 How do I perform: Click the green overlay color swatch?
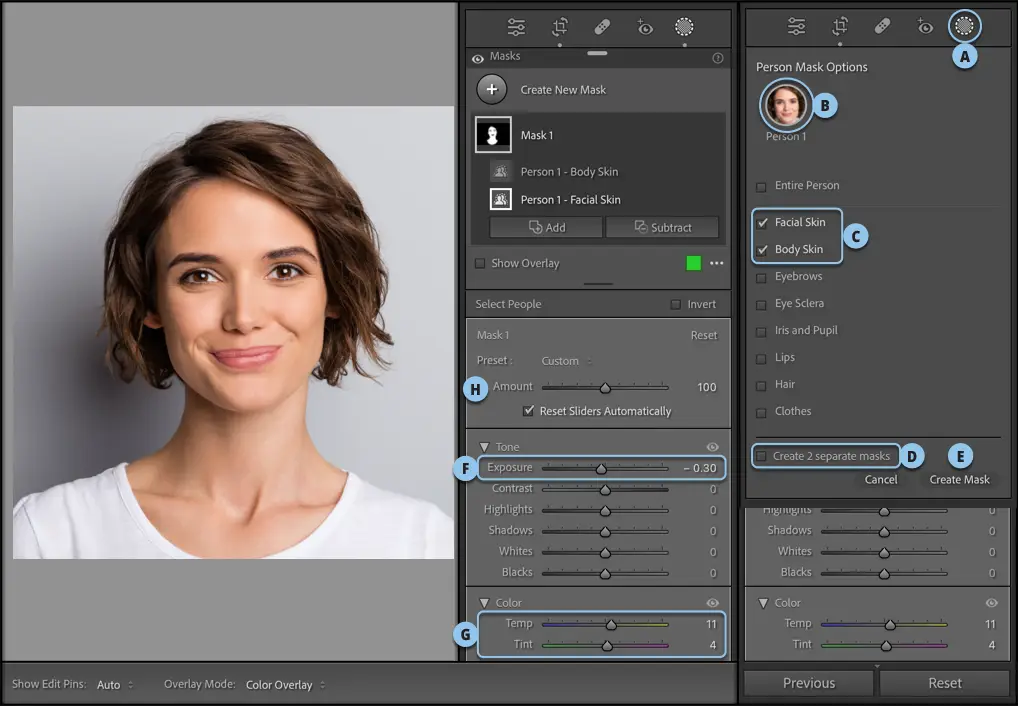693,263
